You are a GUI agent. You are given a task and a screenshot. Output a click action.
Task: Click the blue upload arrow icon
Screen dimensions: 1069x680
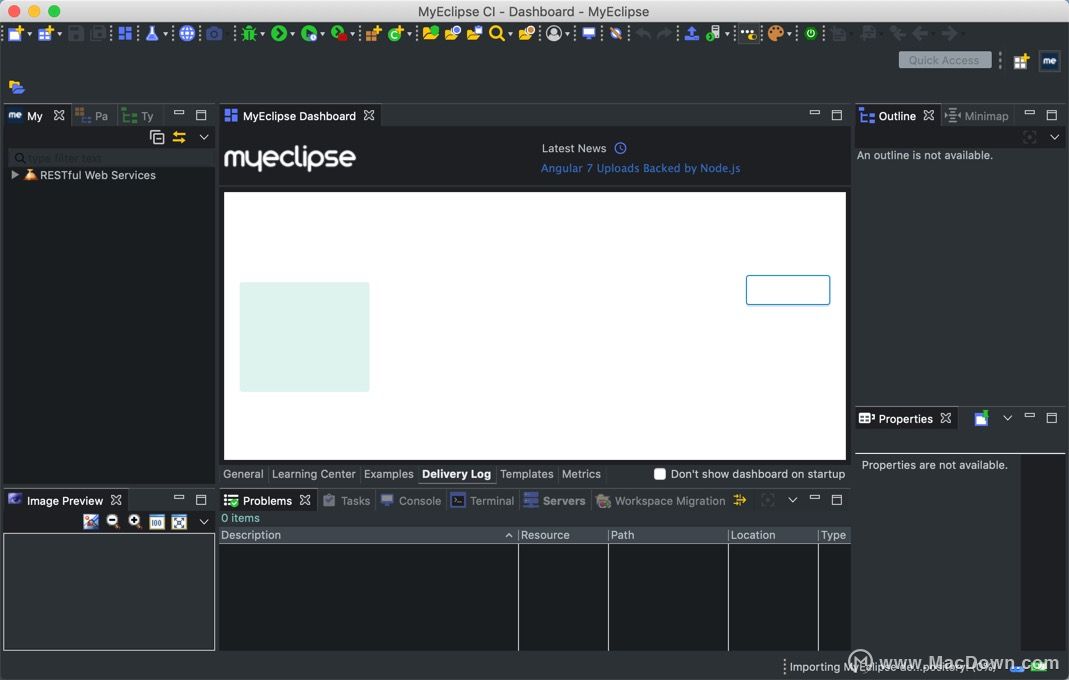point(691,33)
